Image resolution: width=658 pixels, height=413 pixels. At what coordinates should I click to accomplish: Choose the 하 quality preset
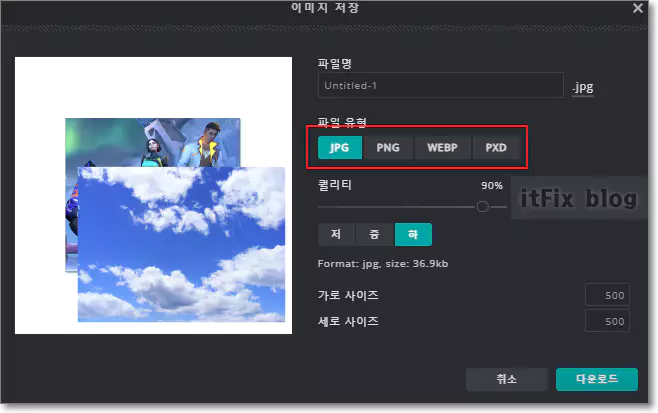coord(413,234)
